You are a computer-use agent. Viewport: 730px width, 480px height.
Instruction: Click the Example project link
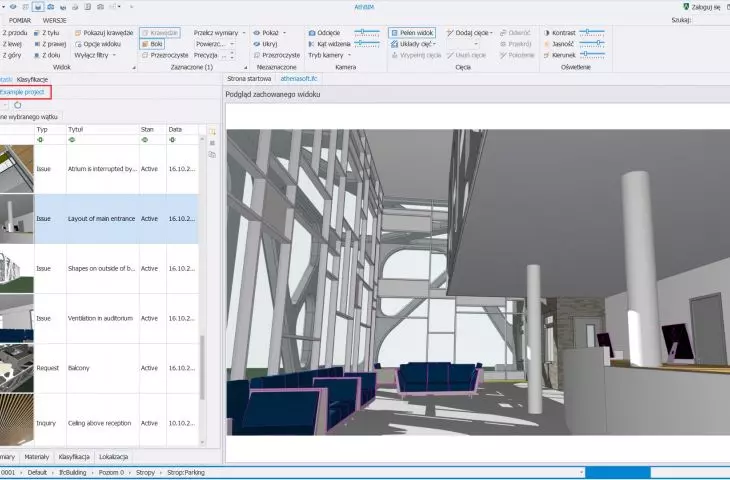22,92
